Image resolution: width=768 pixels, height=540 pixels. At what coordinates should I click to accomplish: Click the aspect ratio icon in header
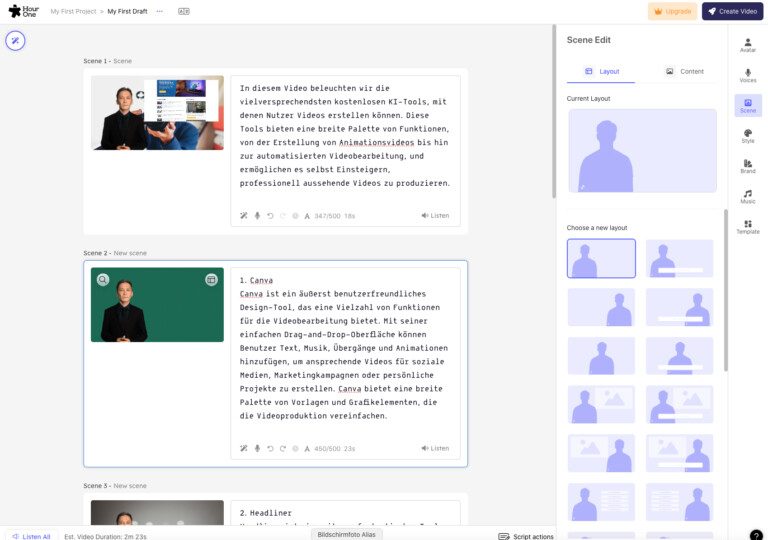[x=184, y=11]
